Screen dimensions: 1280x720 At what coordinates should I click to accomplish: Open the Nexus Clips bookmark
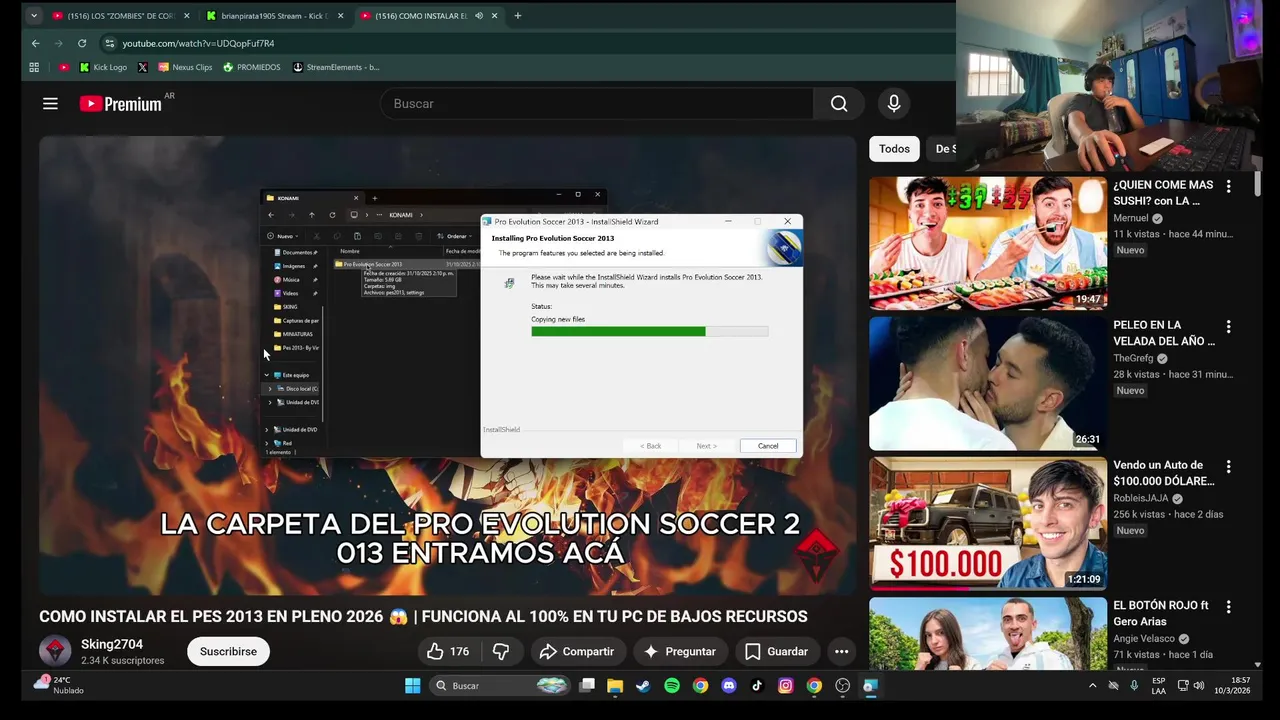(x=183, y=67)
